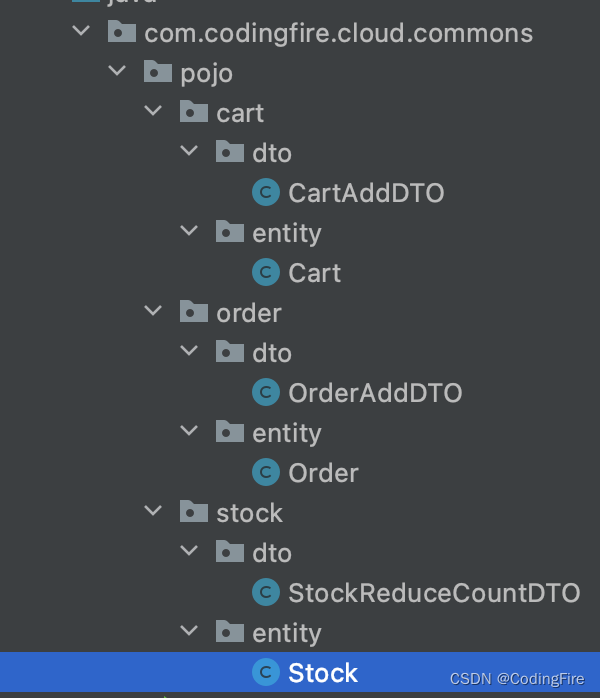Image resolution: width=600 pixels, height=698 pixels.
Task: Collapse the order package chevron
Action: 153,311
